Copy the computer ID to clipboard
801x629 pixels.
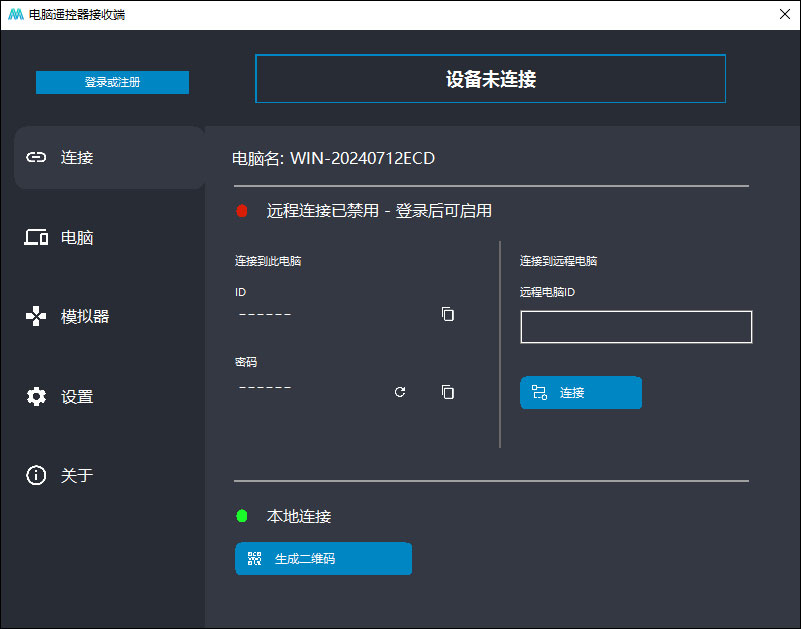[x=447, y=314]
